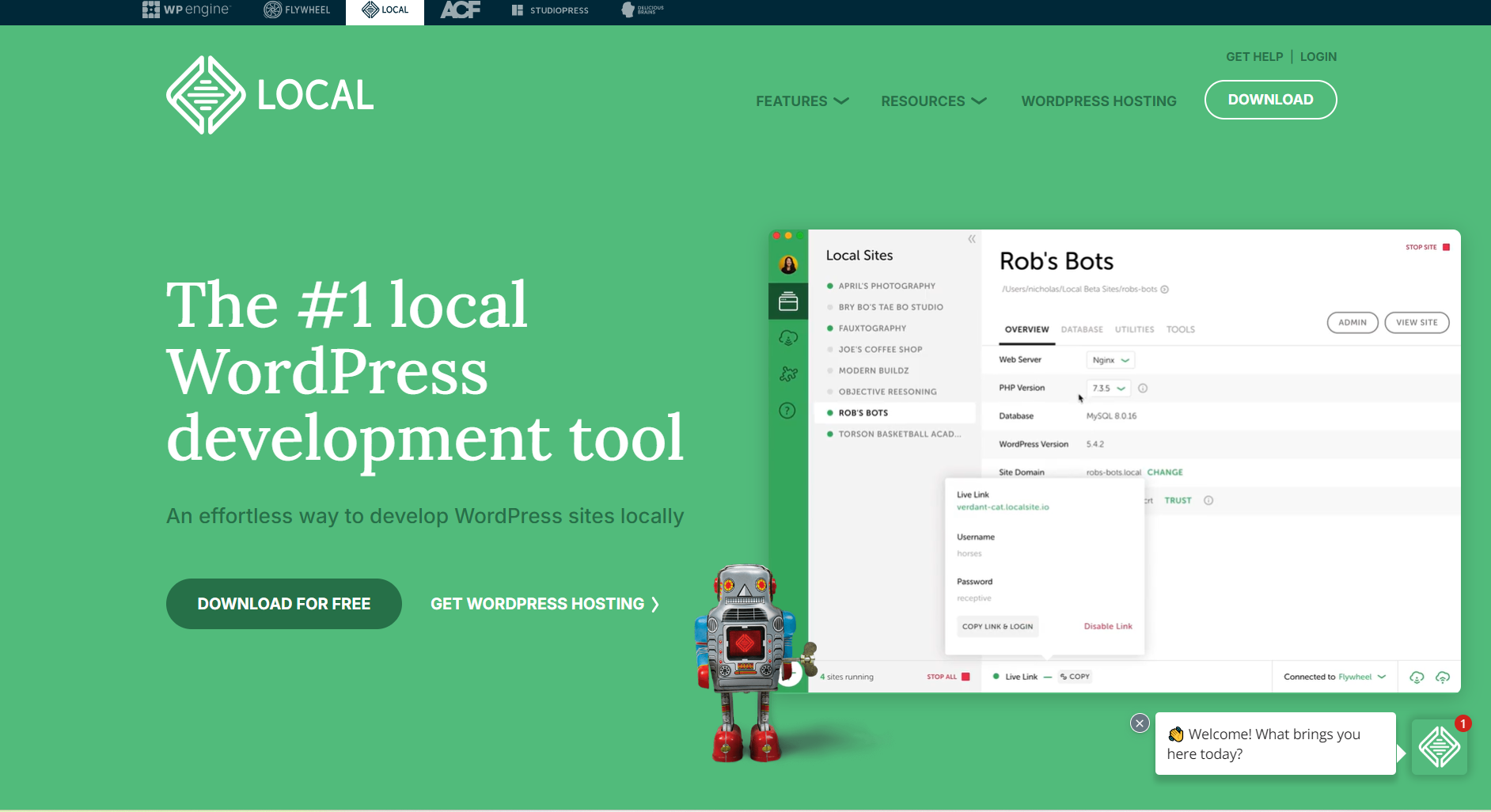This screenshot has height=812, width=1491.
Task: Click the Download button in header
Action: click(x=1271, y=100)
